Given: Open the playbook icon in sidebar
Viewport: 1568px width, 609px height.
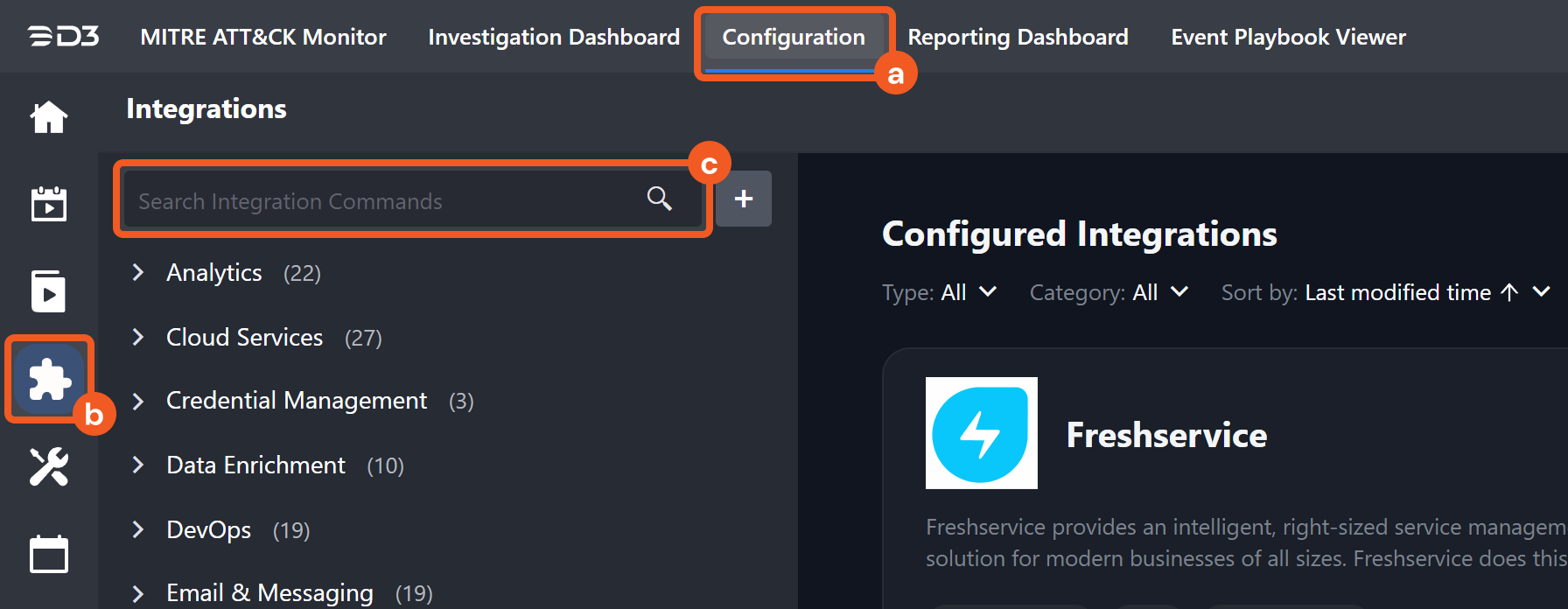Looking at the screenshot, I should pyautogui.click(x=49, y=291).
